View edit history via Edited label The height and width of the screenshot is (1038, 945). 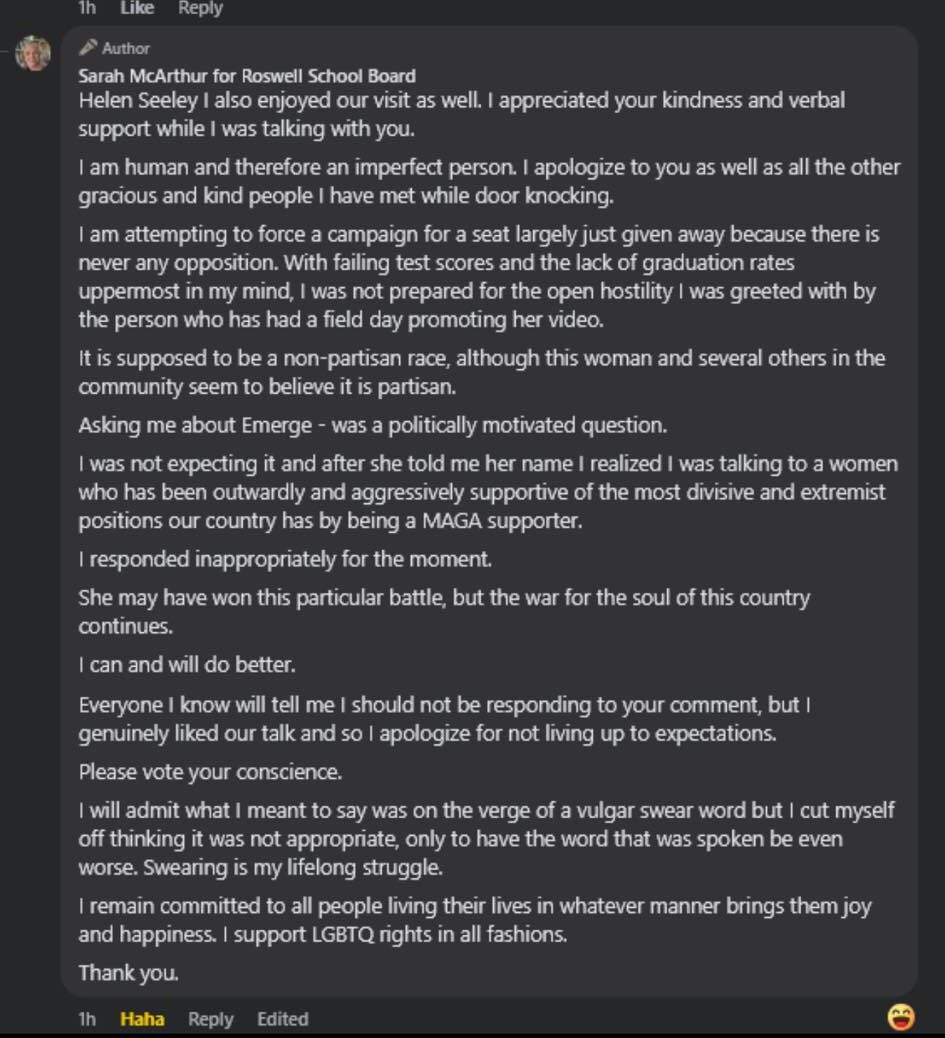[282, 1019]
